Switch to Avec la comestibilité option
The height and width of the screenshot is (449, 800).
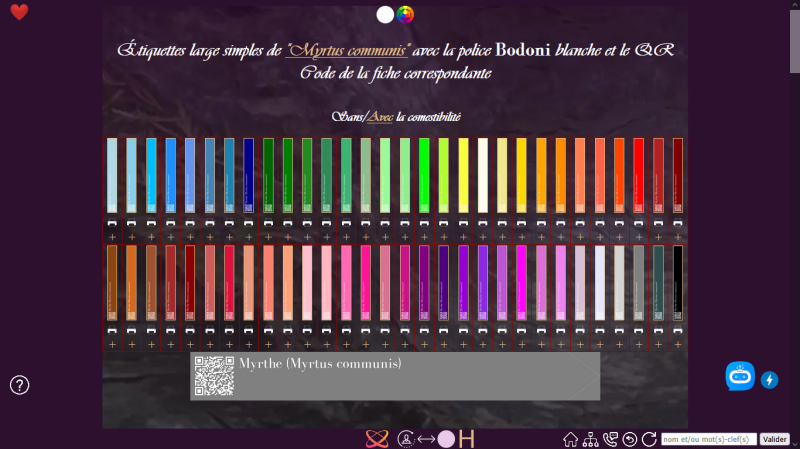[380, 117]
